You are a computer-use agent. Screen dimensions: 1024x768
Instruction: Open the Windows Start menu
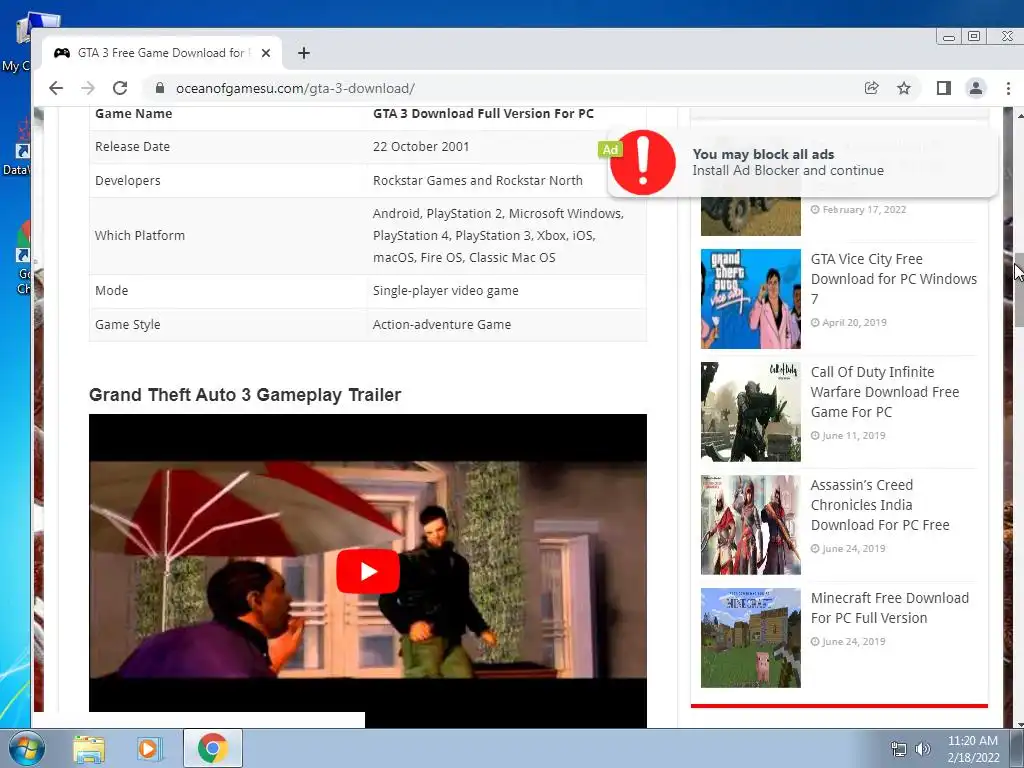27,748
